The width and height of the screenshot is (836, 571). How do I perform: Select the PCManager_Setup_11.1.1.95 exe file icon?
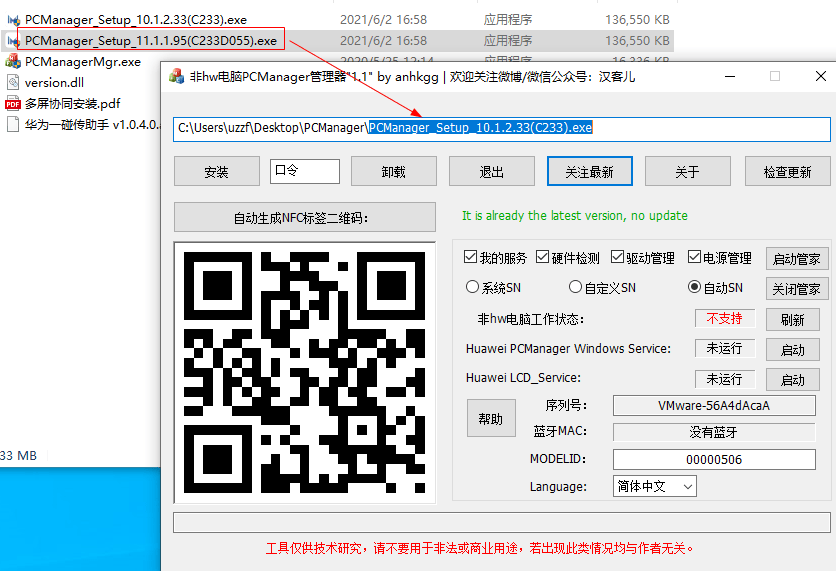tap(13, 40)
